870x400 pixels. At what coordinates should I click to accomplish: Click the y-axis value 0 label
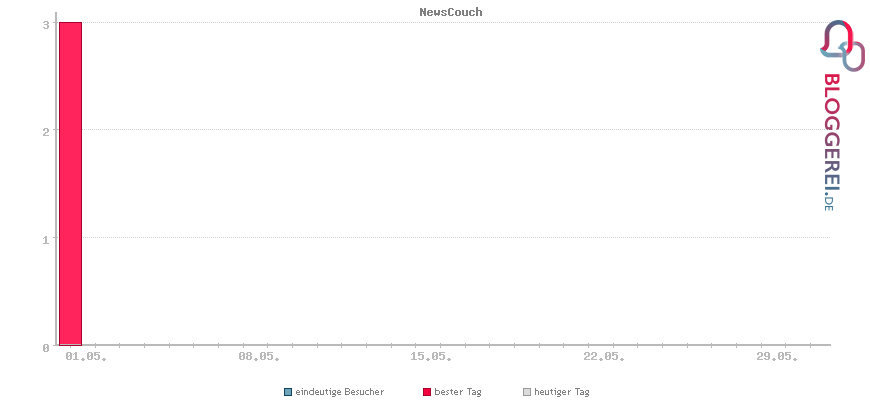pyautogui.click(x=46, y=347)
